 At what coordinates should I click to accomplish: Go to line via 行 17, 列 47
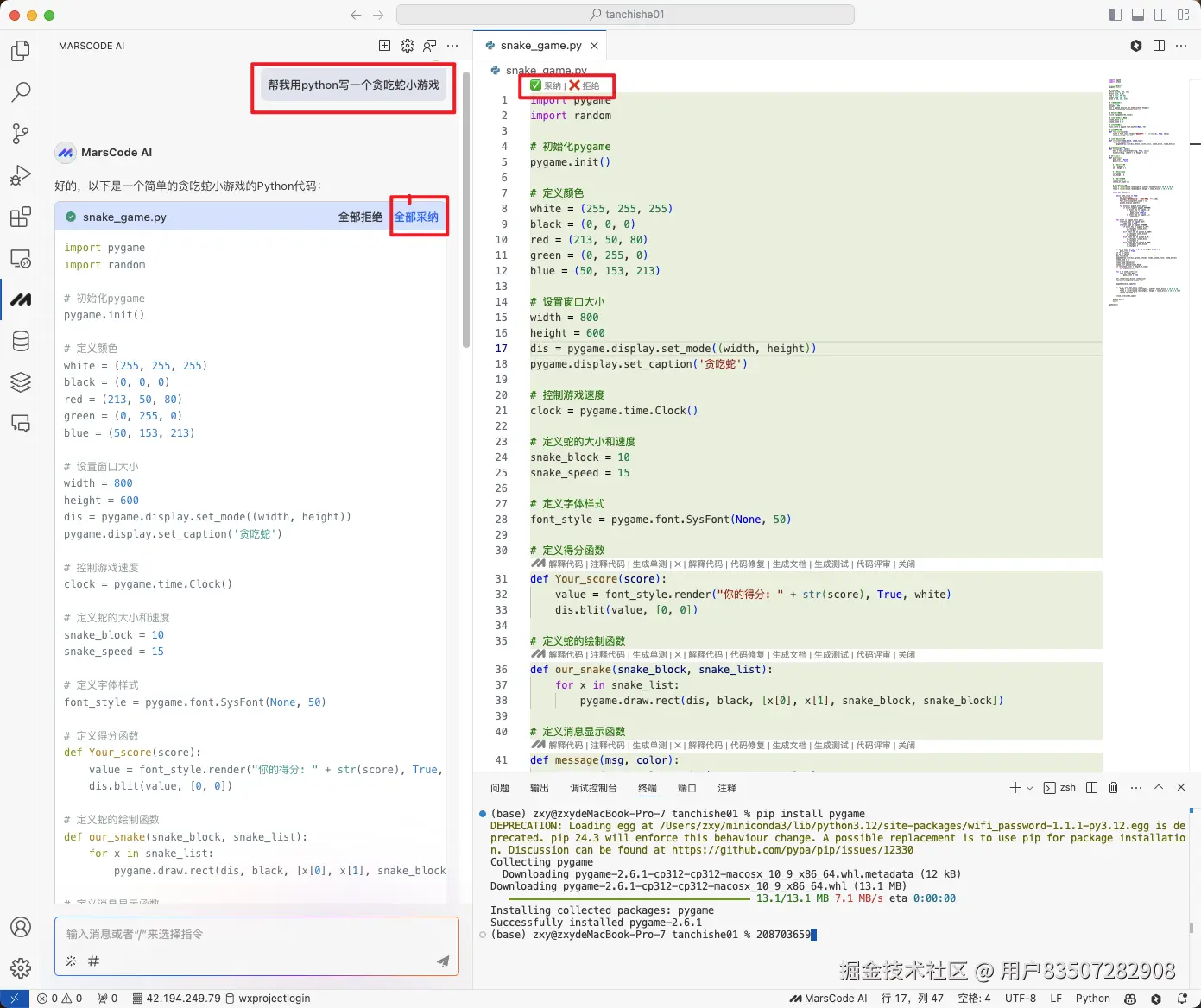pos(913,999)
